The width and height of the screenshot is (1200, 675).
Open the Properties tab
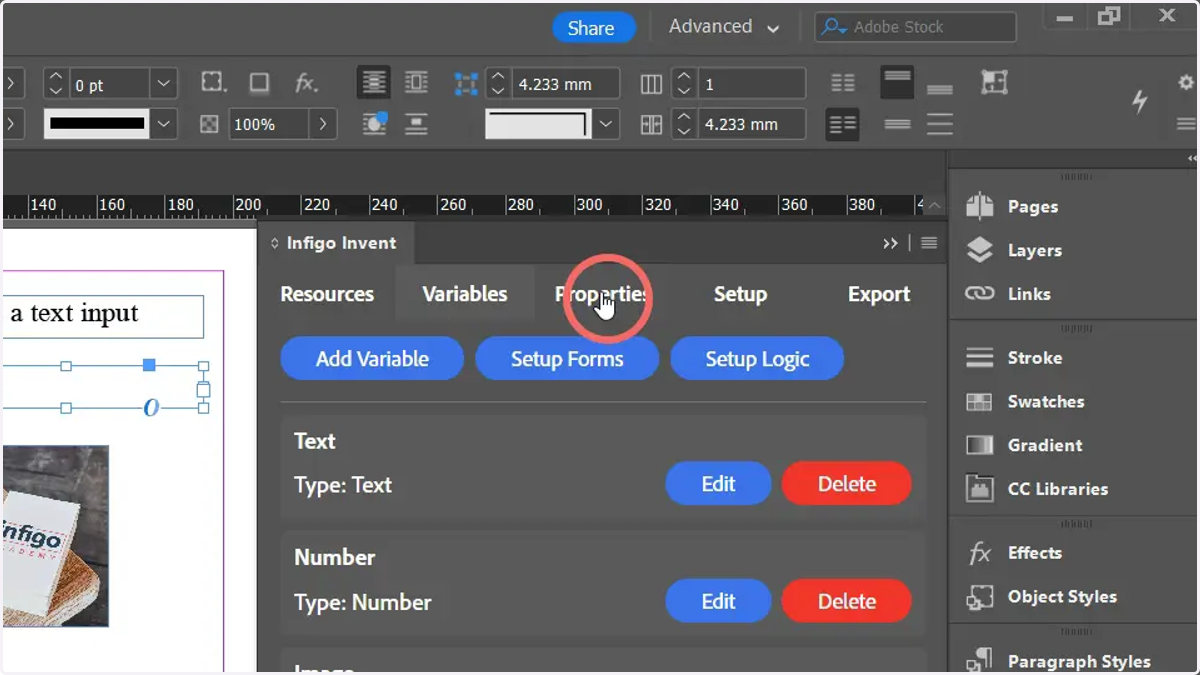pos(603,294)
